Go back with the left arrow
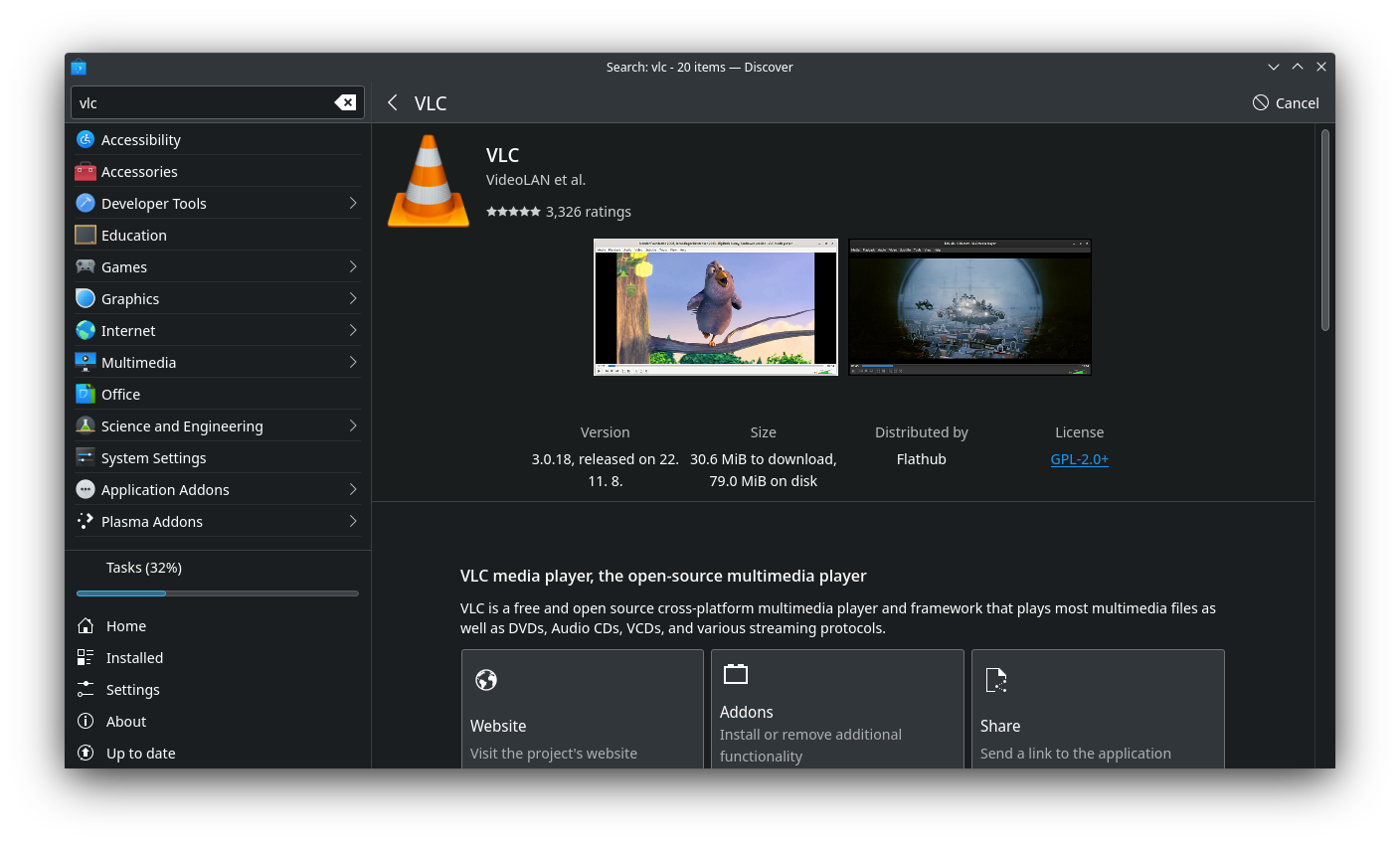The width and height of the screenshot is (1400, 845). [x=393, y=102]
